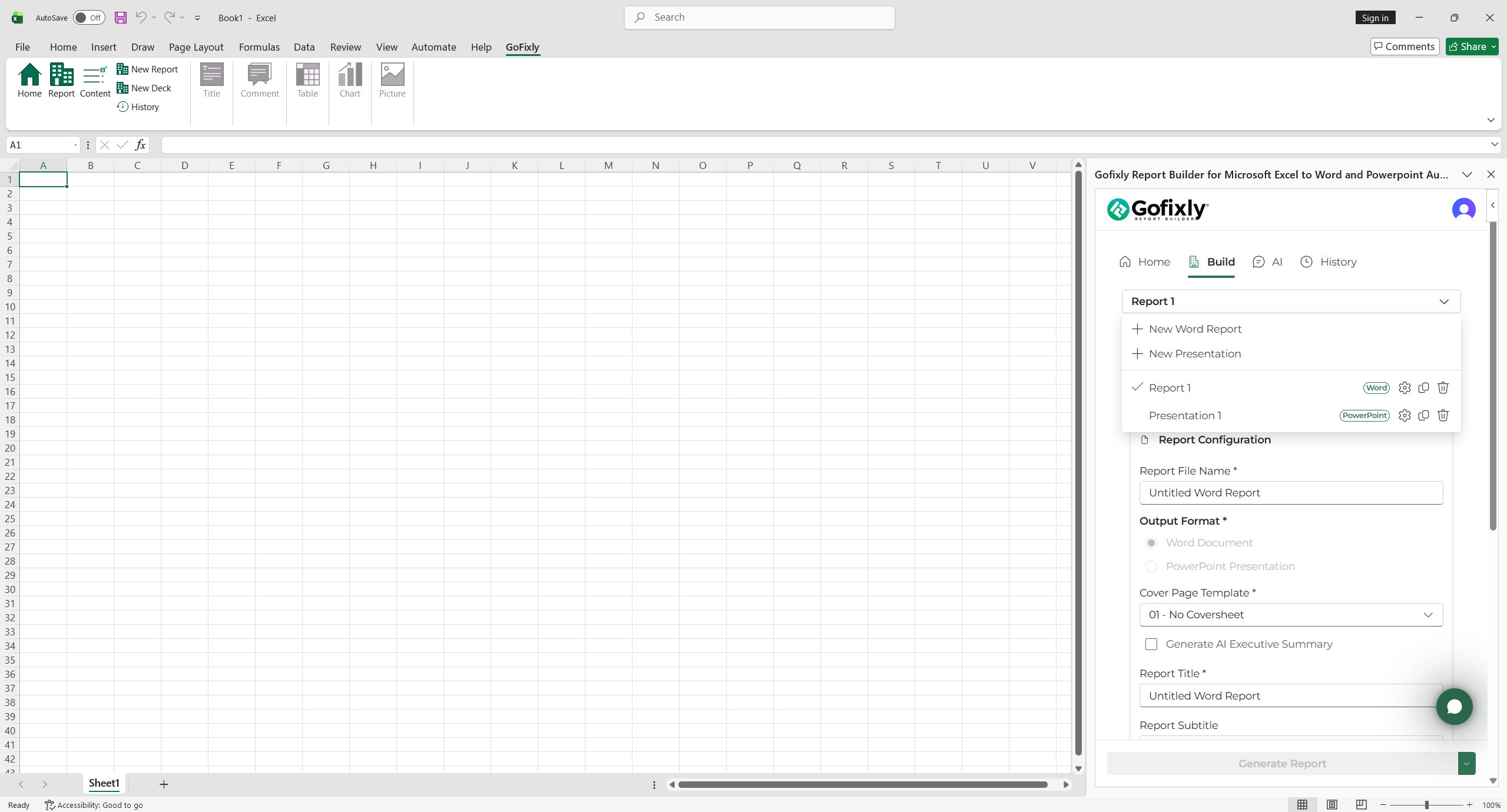The width and height of the screenshot is (1507, 812).
Task: Toggle AutoSave switch
Action: tap(89, 18)
